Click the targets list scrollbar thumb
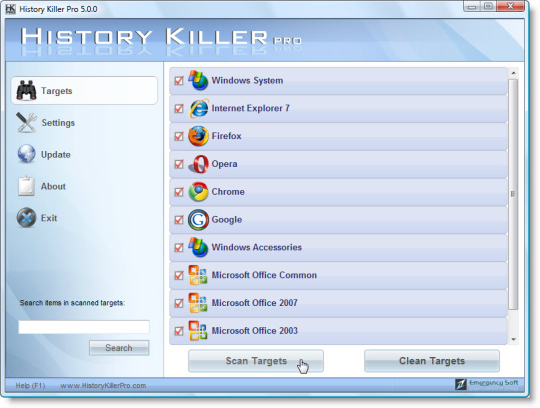 click(x=513, y=195)
